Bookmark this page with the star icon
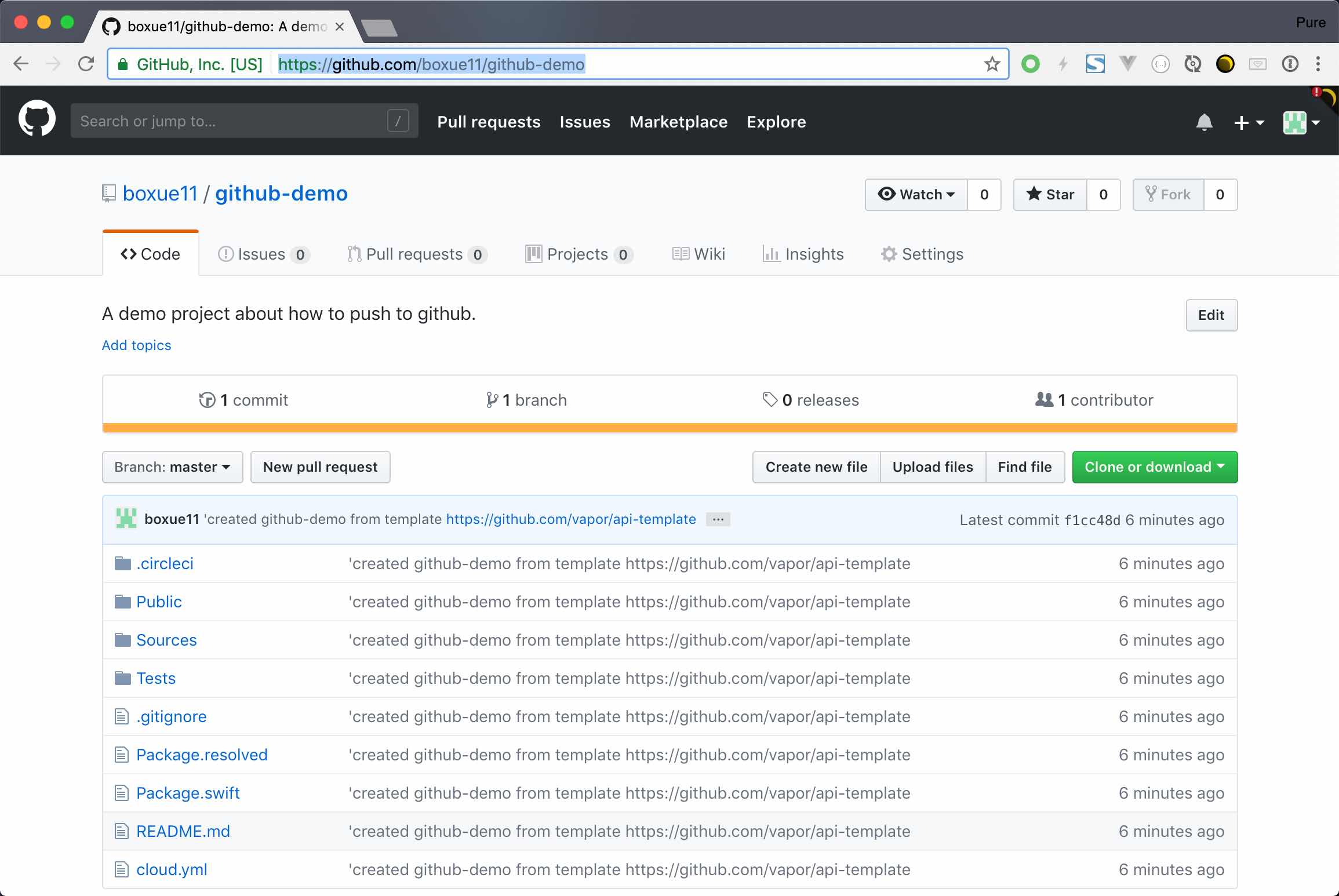The width and height of the screenshot is (1339, 896). 992,64
